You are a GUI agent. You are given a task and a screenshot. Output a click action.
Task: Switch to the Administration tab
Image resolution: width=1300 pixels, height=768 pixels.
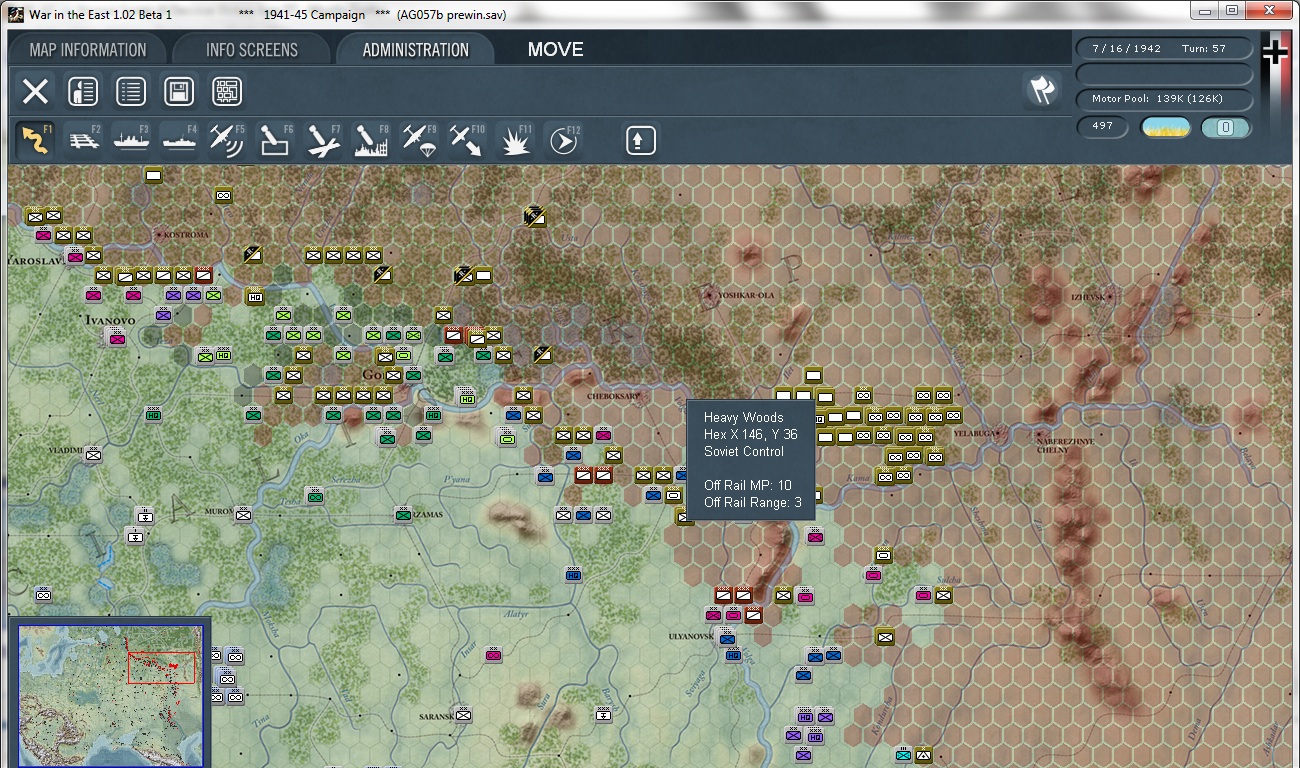point(416,50)
